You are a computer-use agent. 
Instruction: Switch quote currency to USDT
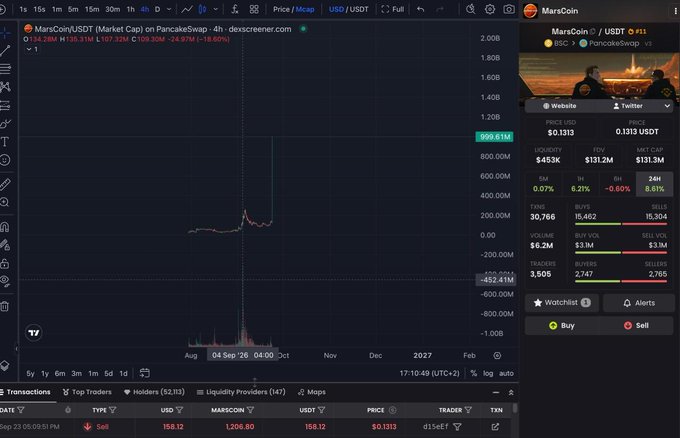[x=359, y=9]
